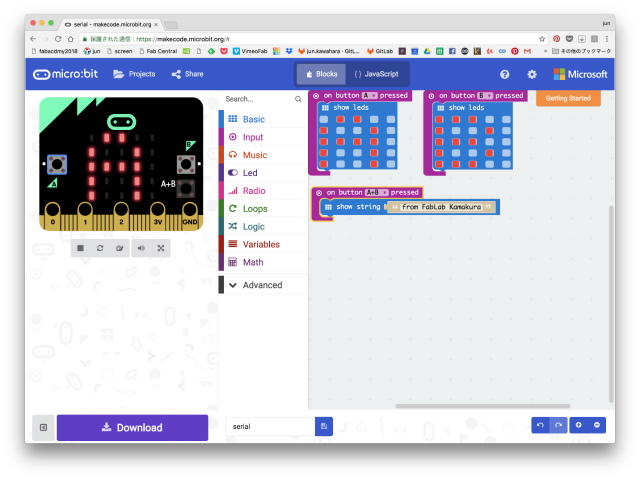Toggle top-left LED in button B show leds
640x479 pixels.
[x=439, y=119]
